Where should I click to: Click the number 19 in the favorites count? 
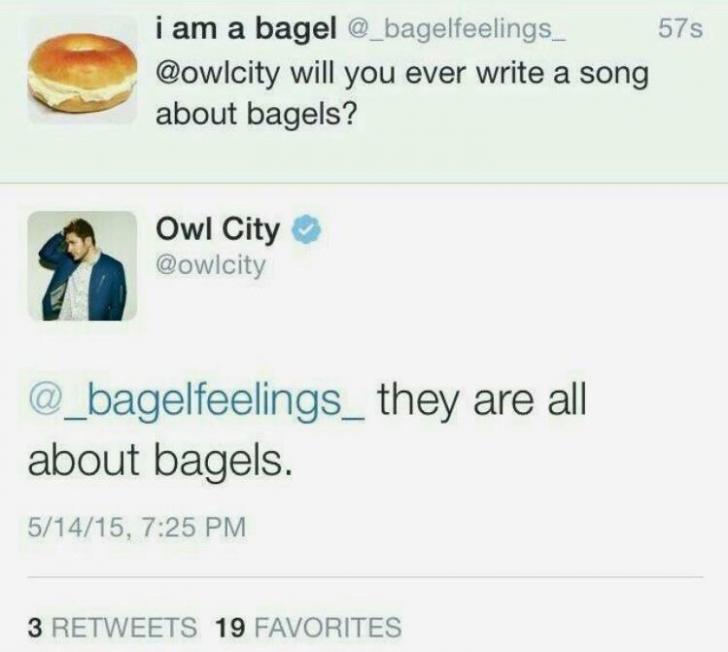(230, 627)
